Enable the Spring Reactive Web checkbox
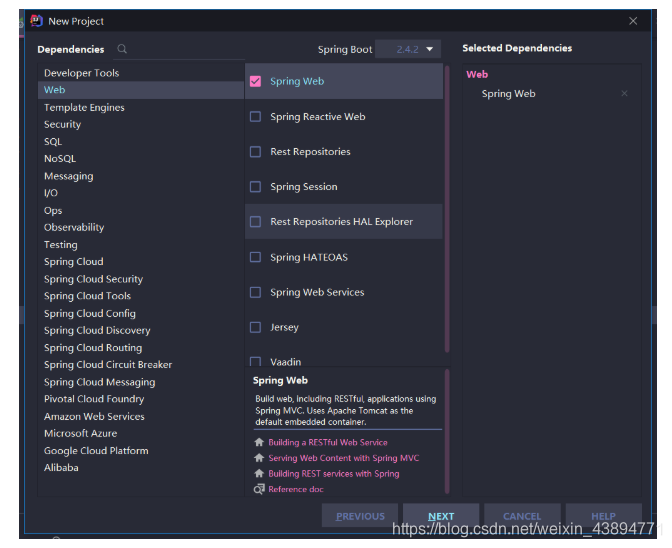This screenshot has height=548, width=672. (255, 117)
